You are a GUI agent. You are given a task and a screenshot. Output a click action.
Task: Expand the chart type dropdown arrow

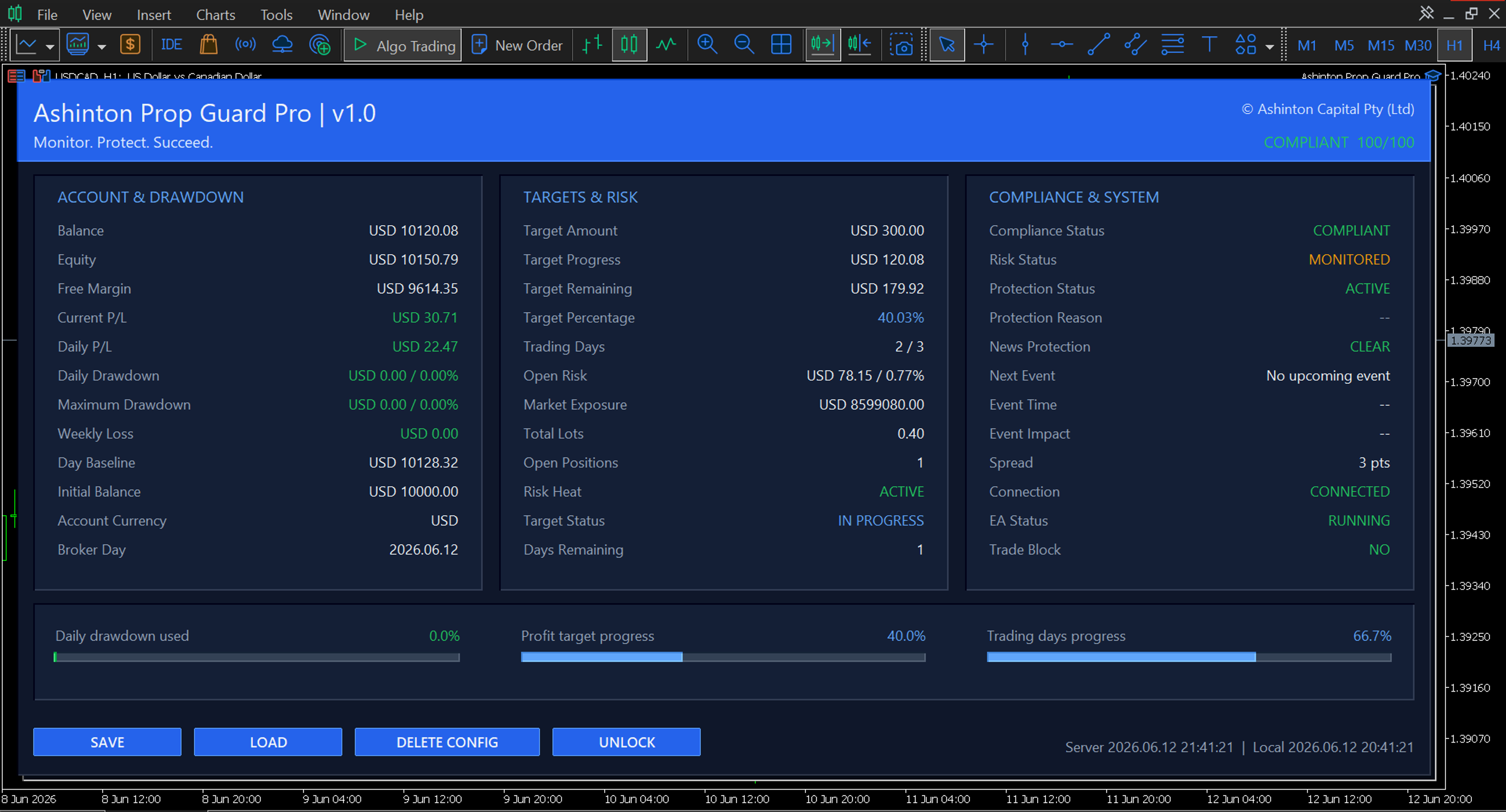click(x=50, y=46)
